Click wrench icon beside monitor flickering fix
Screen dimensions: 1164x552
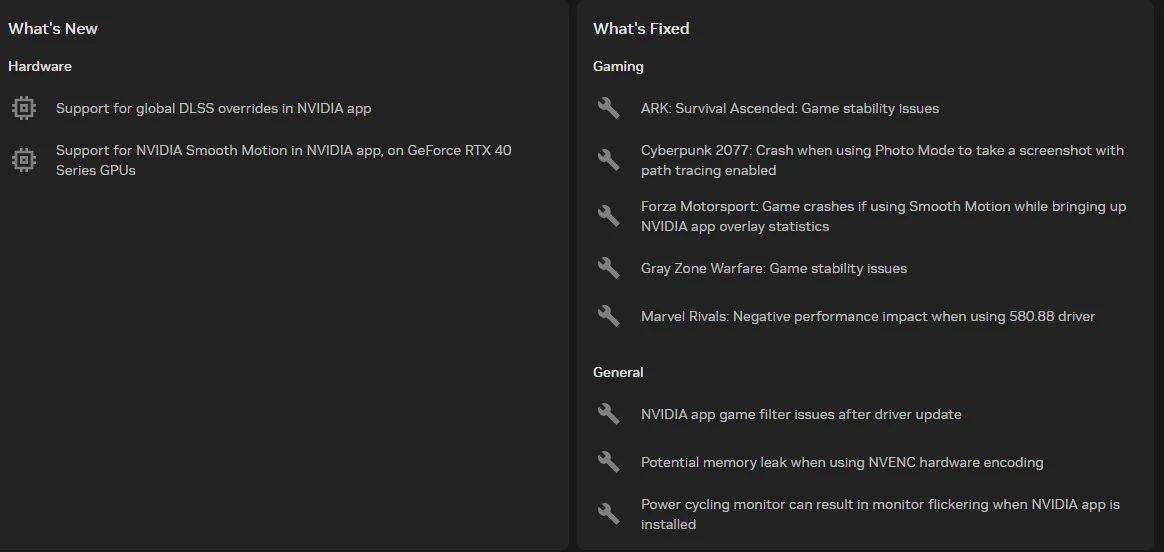pyautogui.click(x=608, y=514)
